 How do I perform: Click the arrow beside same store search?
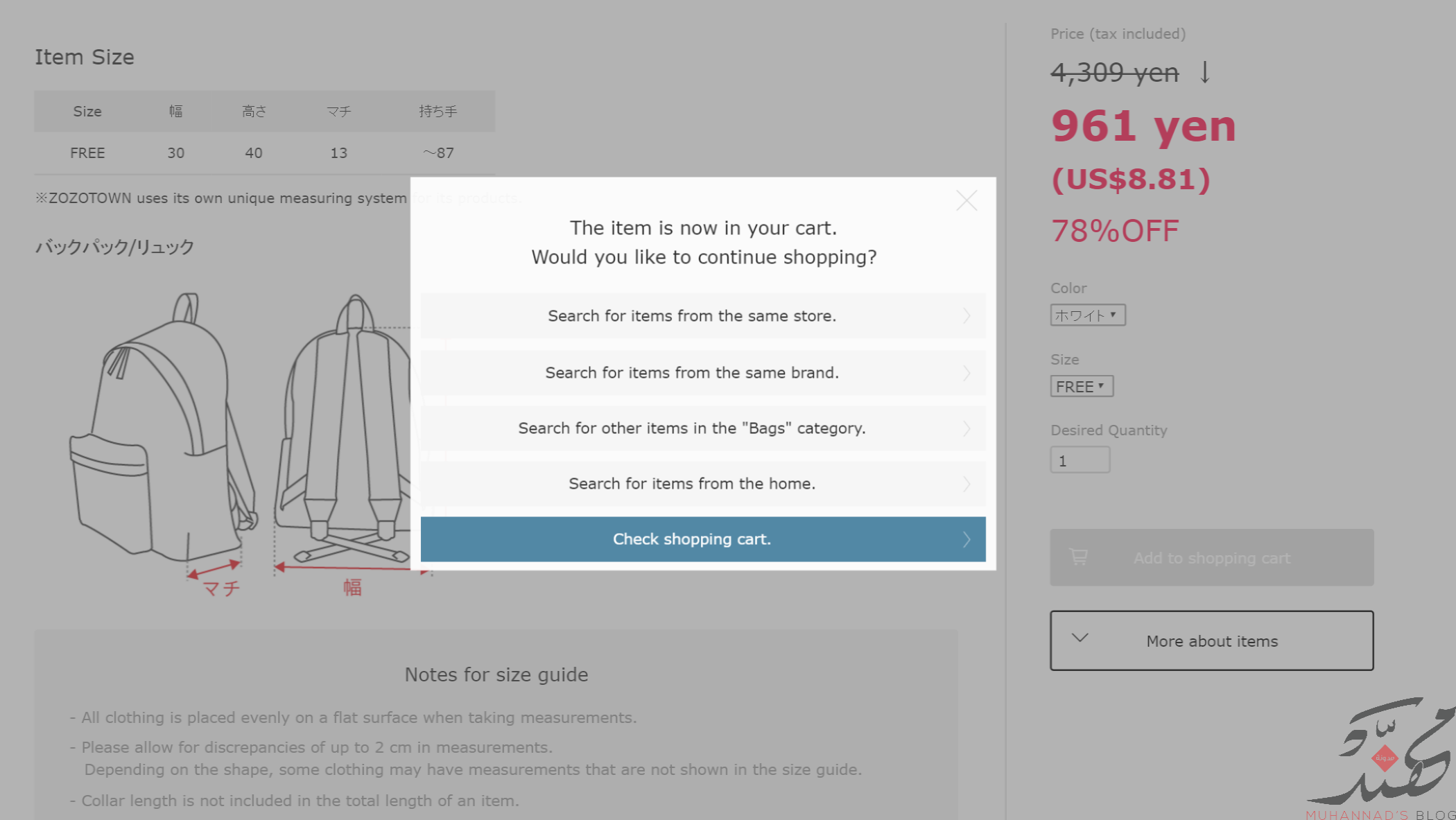[967, 316]
